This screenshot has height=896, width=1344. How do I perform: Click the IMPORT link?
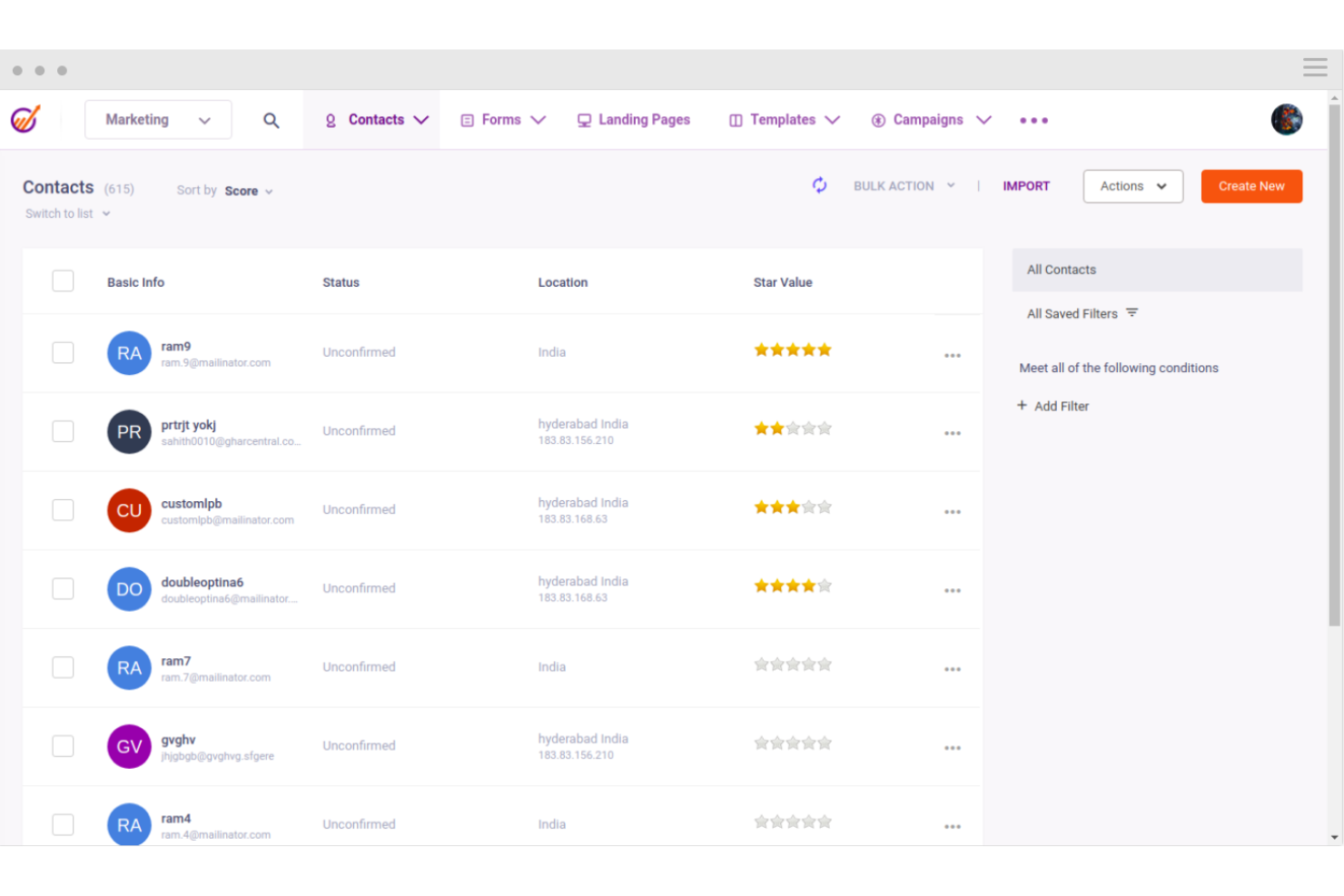point(1026,186)
